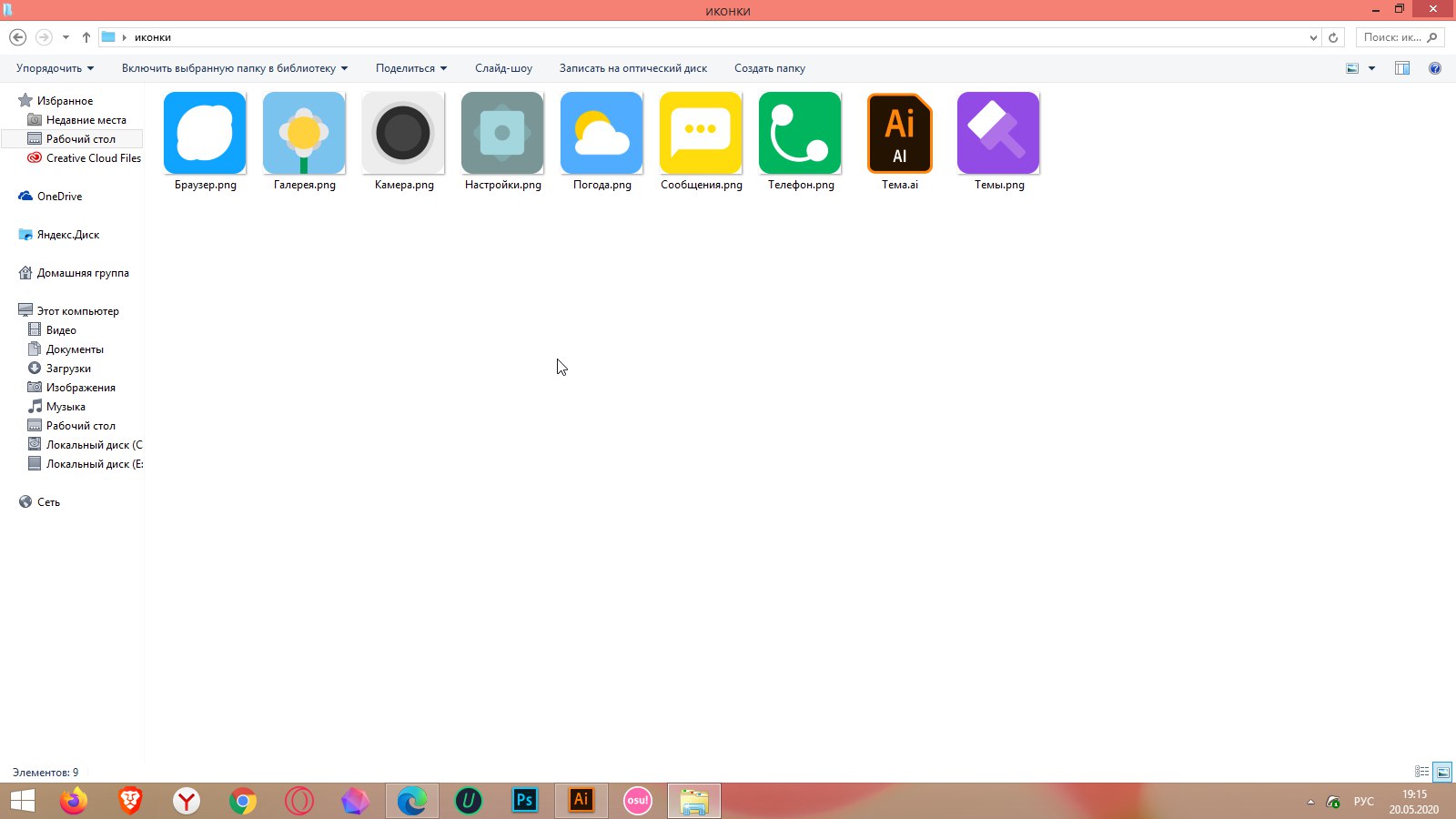Open view options dropdown arrow

[1371, 68]
